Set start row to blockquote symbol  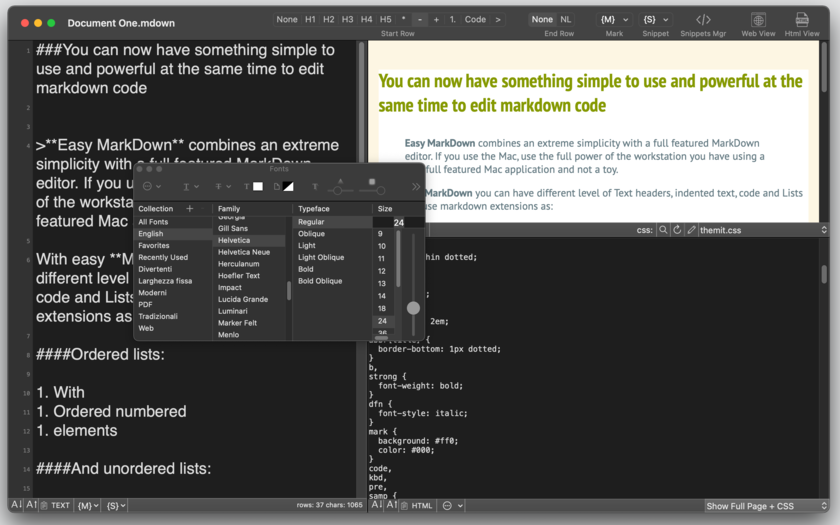coord(498,19)
